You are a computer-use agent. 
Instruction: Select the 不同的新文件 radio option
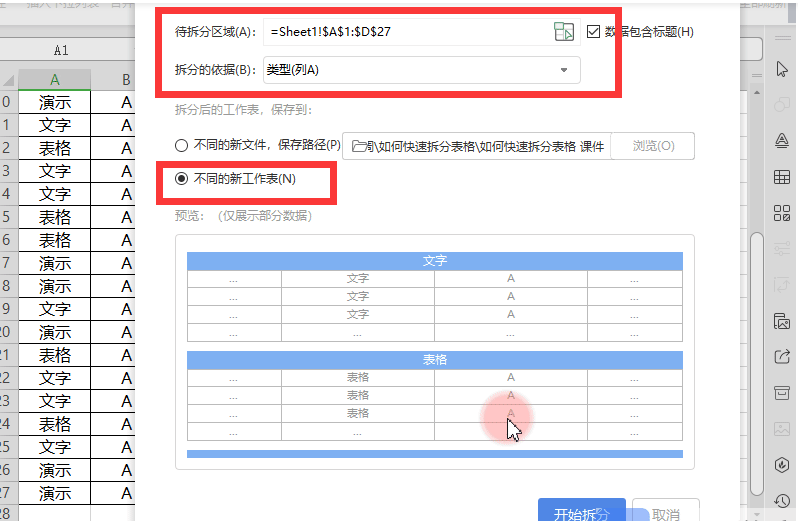[x=181, y=146]
